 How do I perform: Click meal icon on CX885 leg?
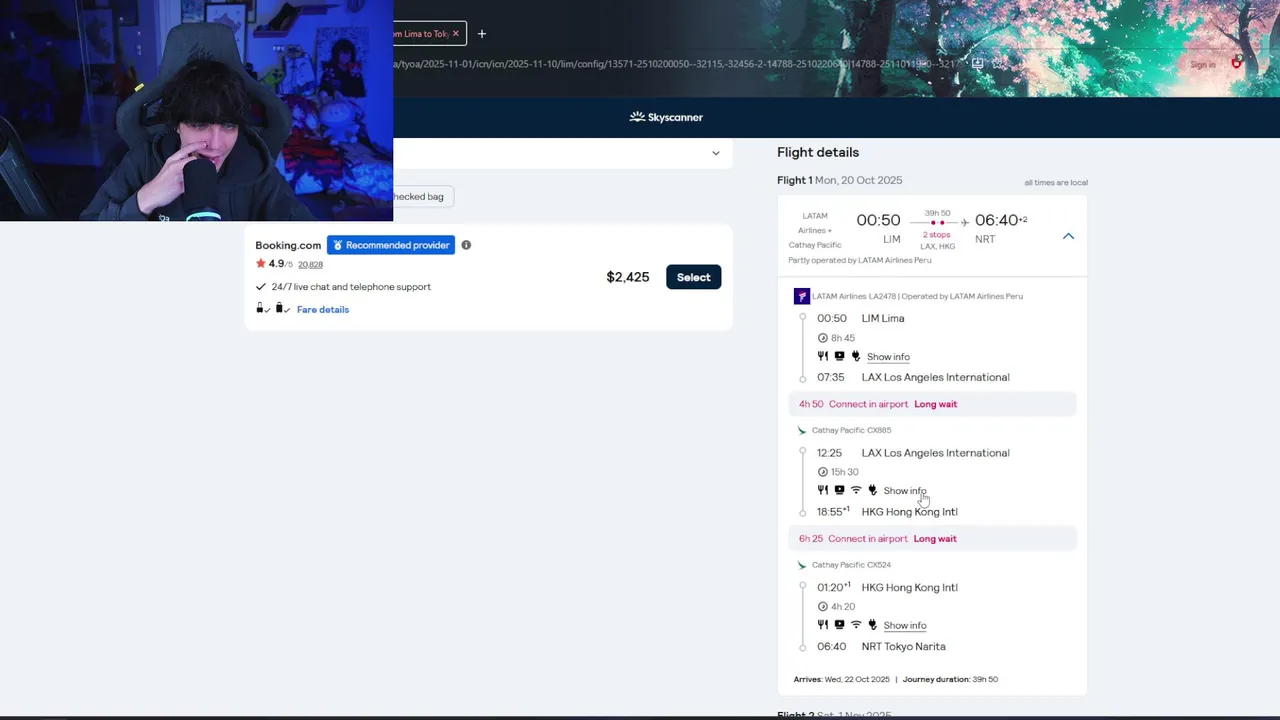(822, 490)
